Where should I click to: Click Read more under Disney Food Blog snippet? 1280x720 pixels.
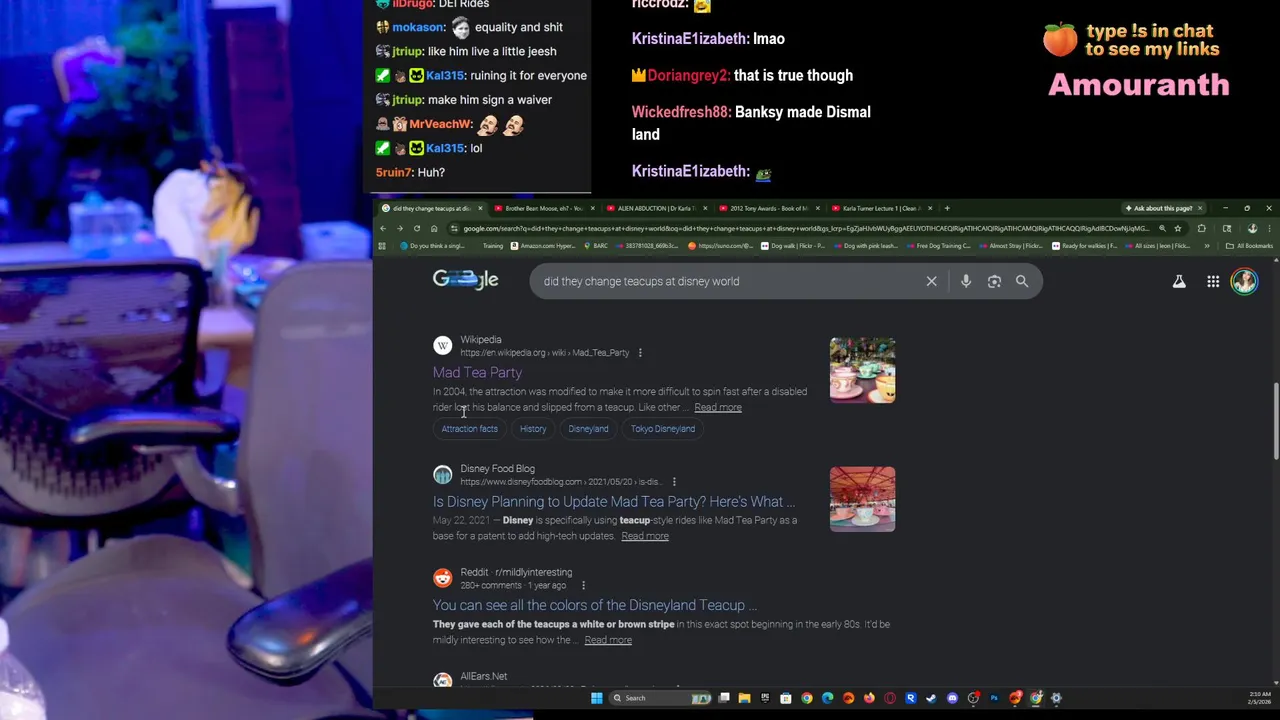645,536
